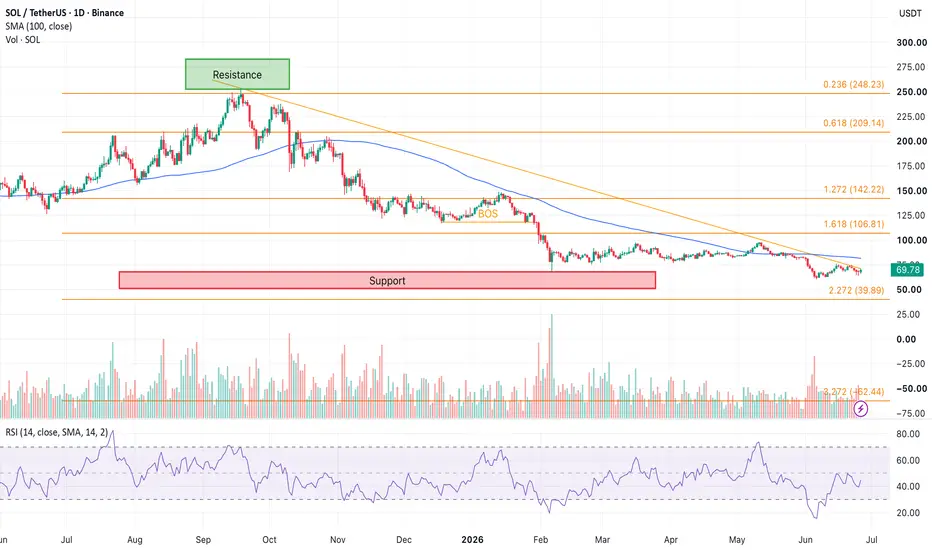The width and height of the screenshot is (932, 550).
Task: Select the BOS label on chart
Action: [x=487, y=214]
